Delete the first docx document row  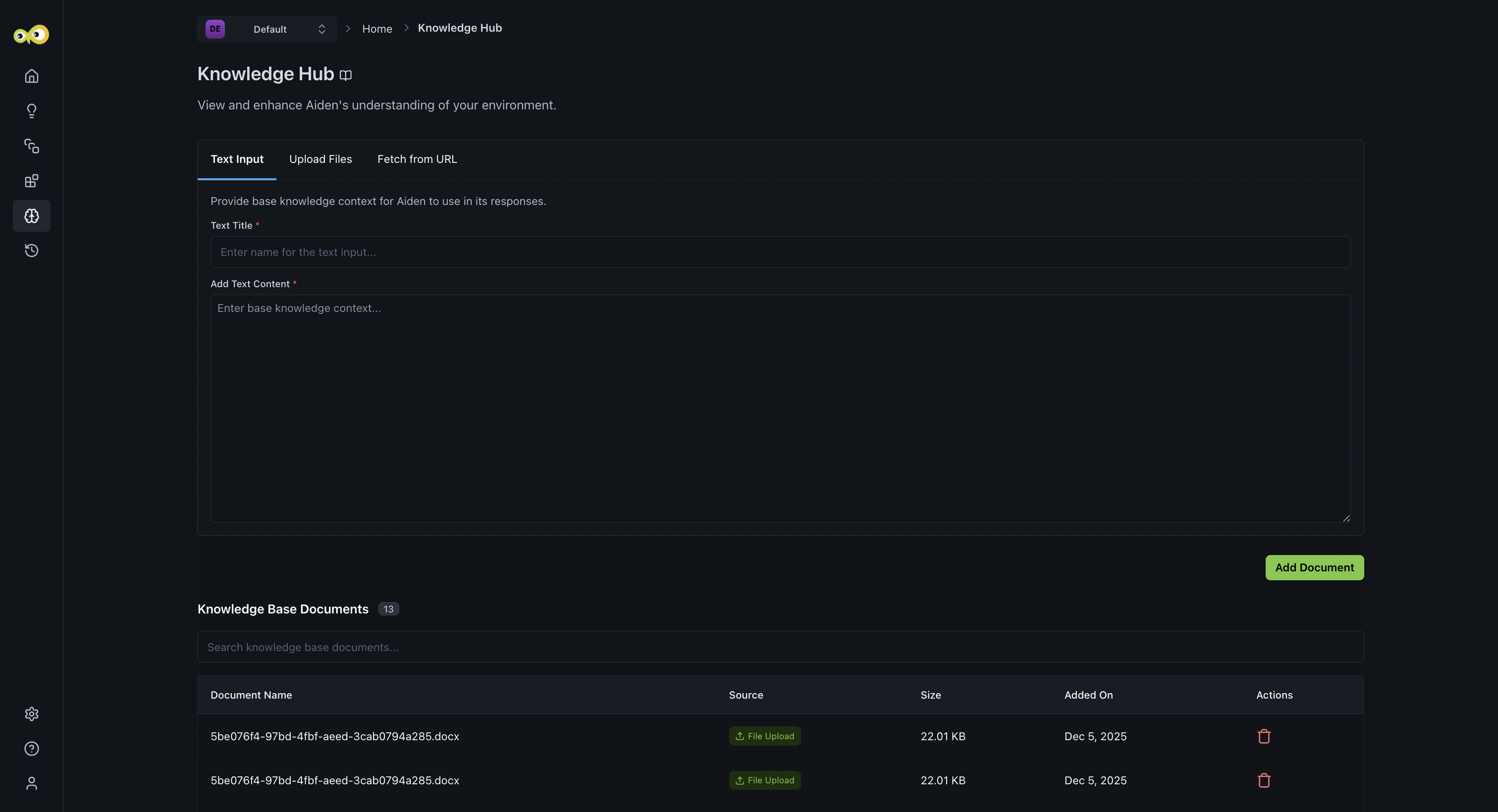[1264, 736]
